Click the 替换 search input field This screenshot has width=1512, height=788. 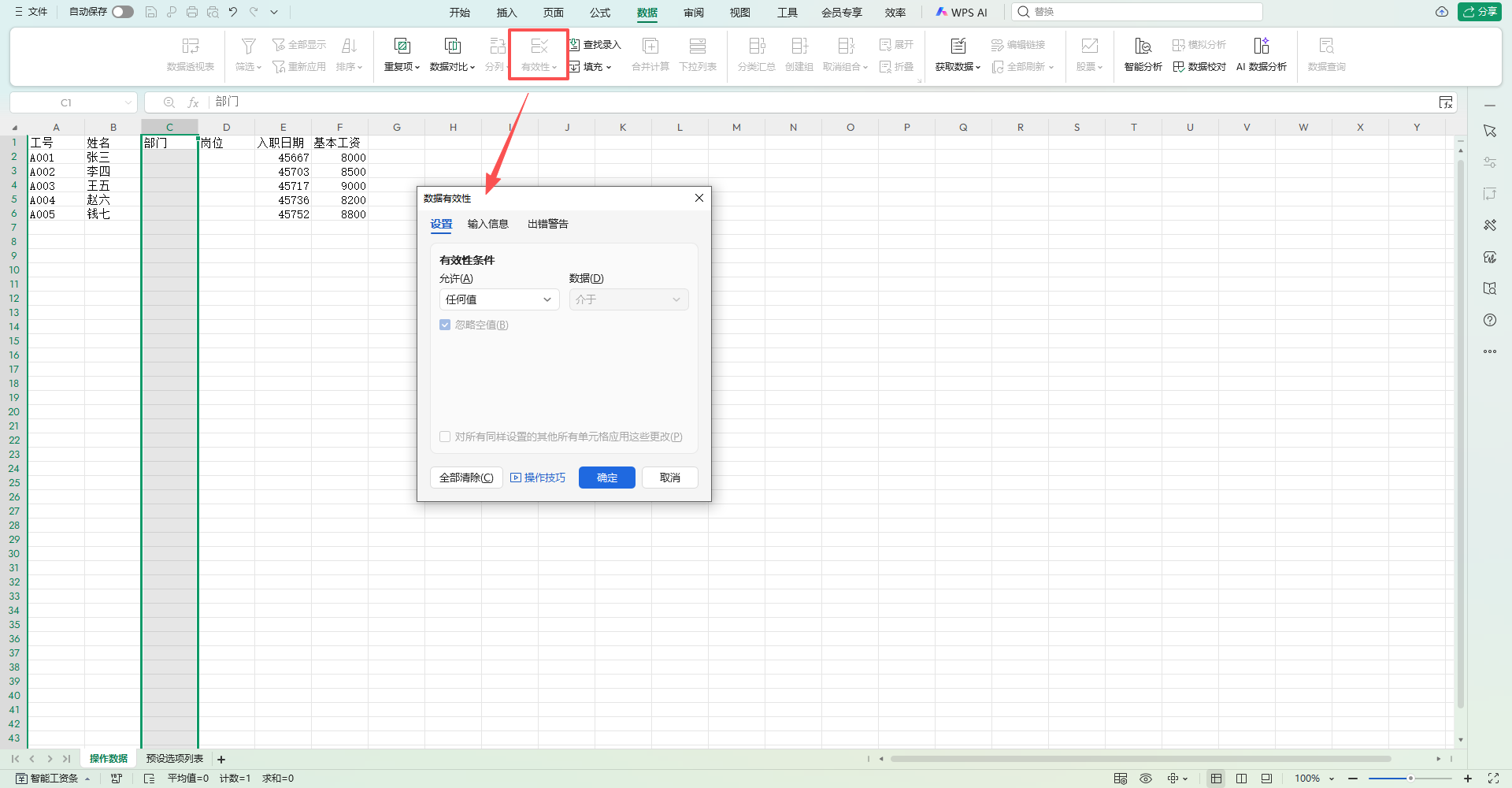1138,12
